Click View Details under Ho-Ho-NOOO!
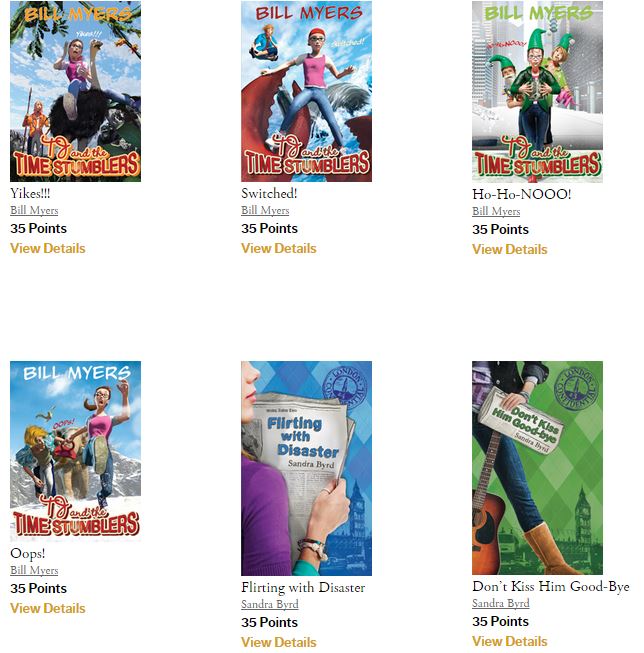This screenshot has height=653, width=644. [510, 249]
